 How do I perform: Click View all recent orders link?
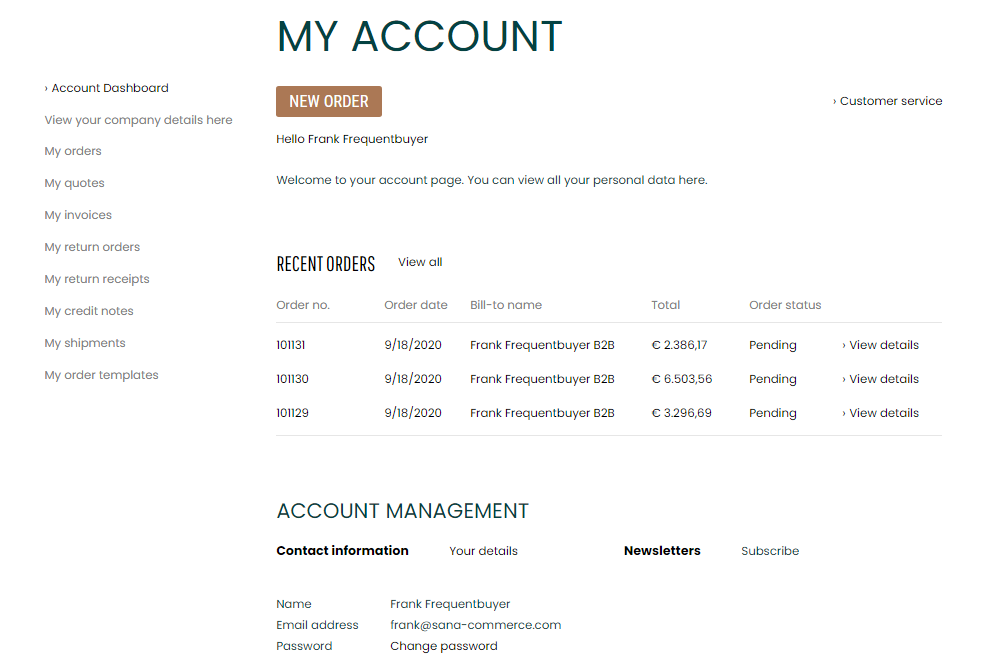tap(420, 262)
